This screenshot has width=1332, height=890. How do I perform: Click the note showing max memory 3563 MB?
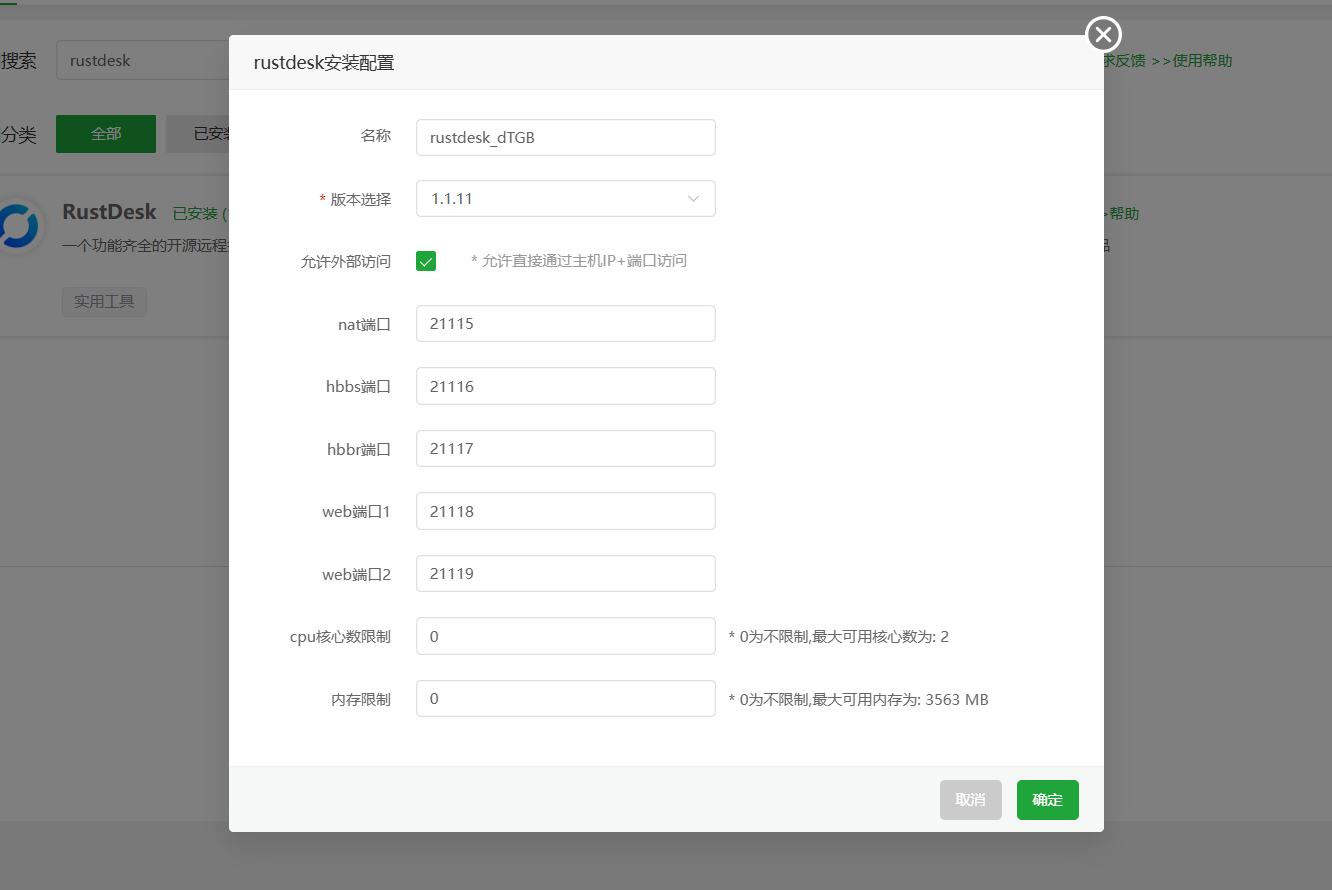coord(858,699)
